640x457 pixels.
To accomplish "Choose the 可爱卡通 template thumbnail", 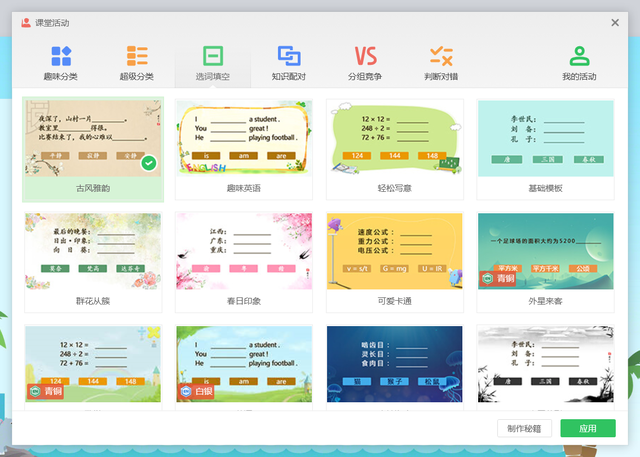I will 395,251.
